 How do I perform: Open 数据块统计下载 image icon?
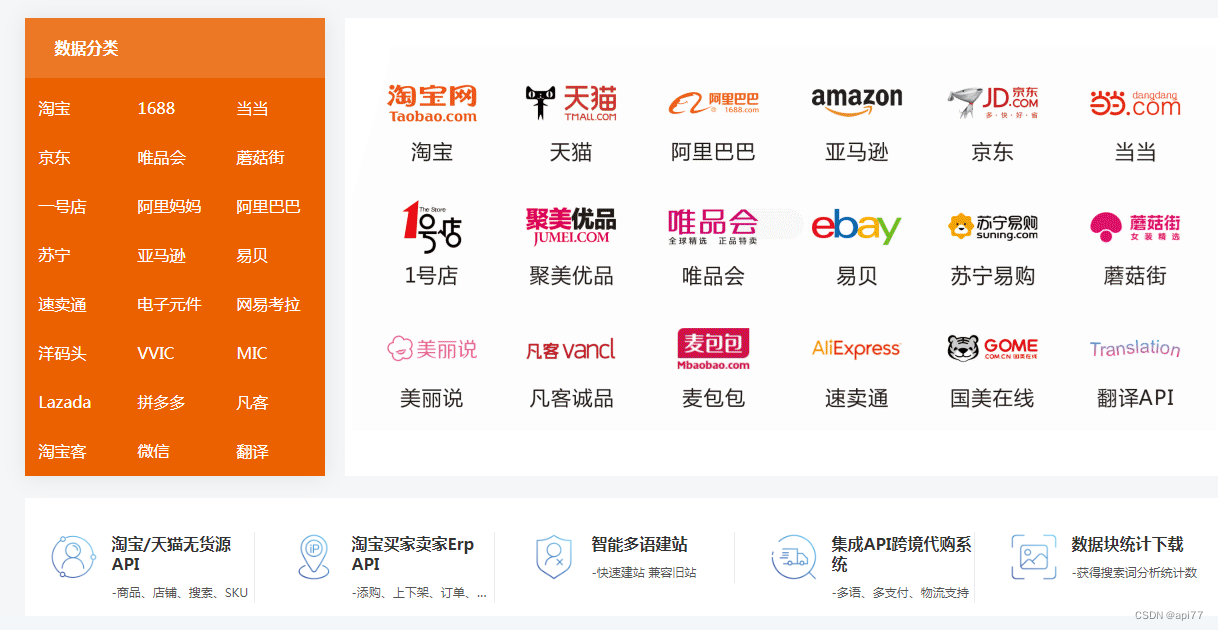(1033, 557)
